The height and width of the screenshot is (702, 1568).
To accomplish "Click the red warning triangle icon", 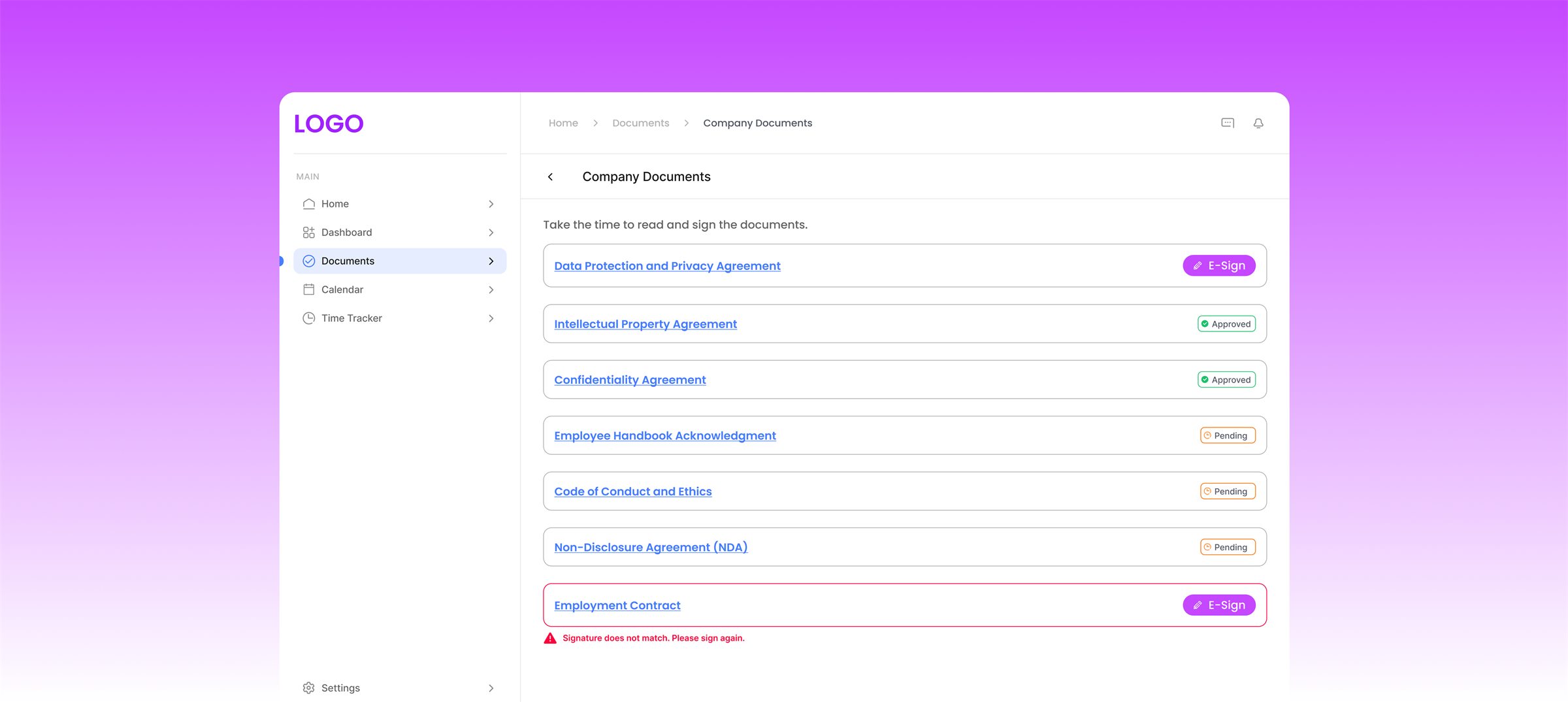I will pos(550,638).
